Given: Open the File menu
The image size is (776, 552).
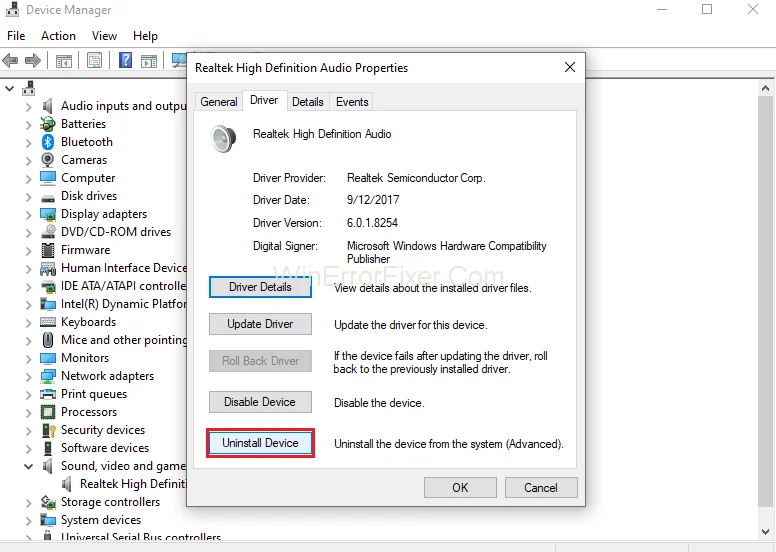Looking at the screenshot, I should [16, 36].
